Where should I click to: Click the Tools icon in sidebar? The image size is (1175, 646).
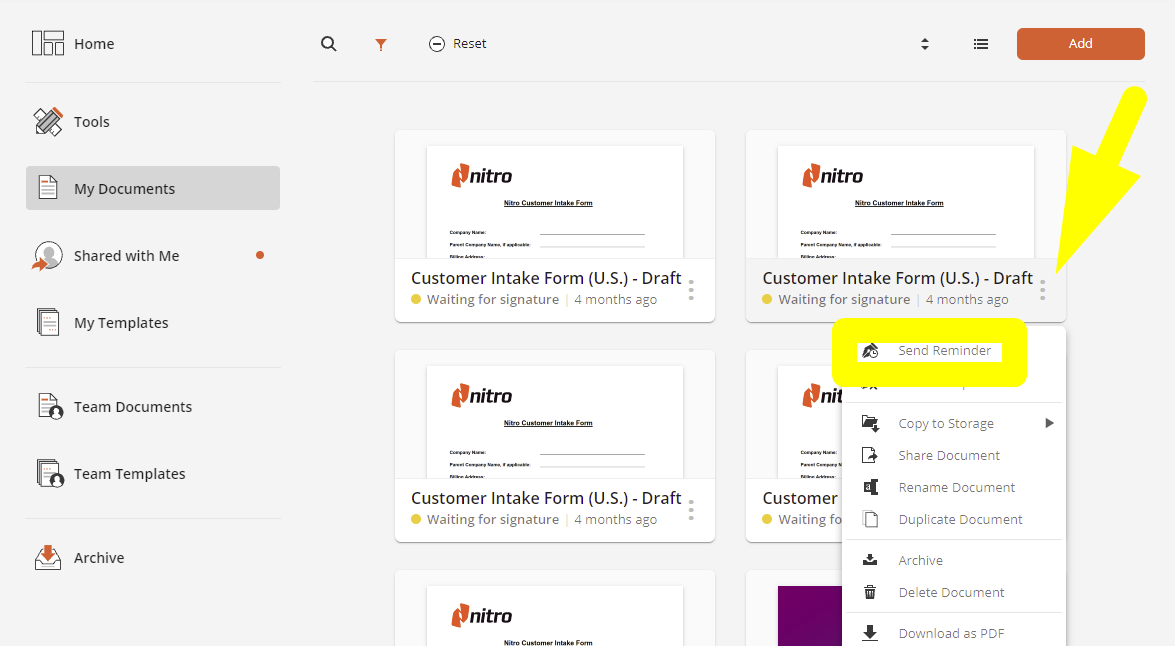(x=48, y=122)
